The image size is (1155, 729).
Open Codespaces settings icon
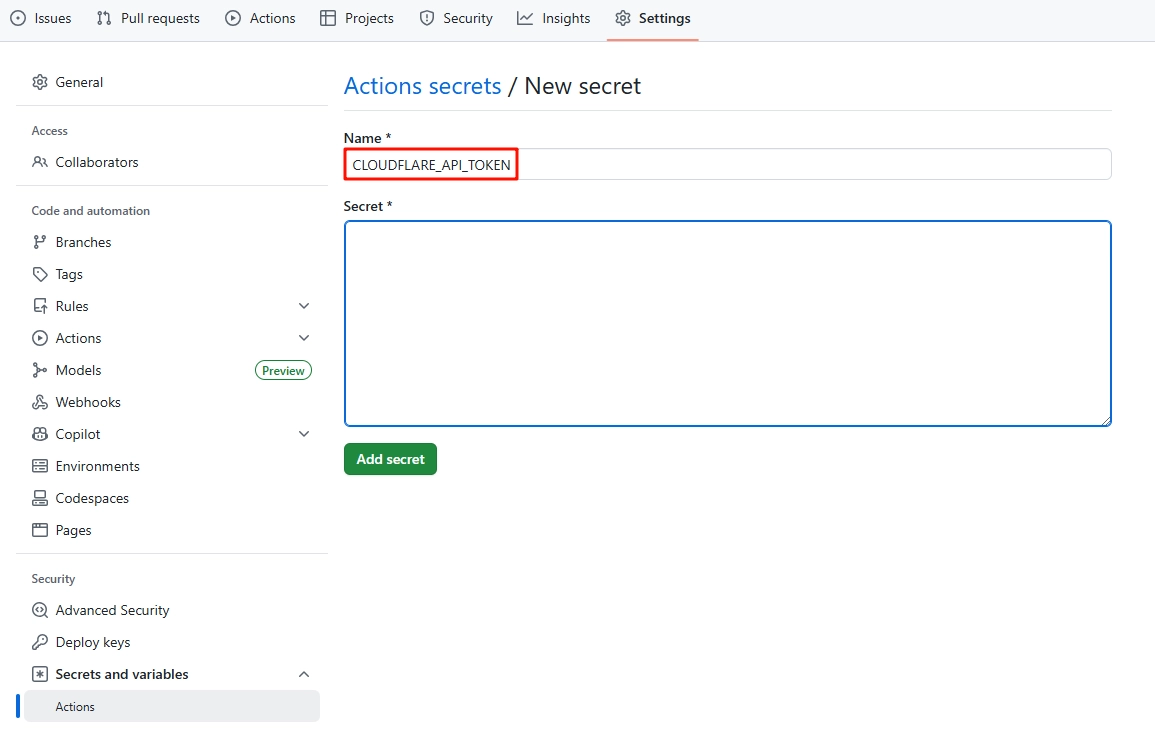click(40, 497)
